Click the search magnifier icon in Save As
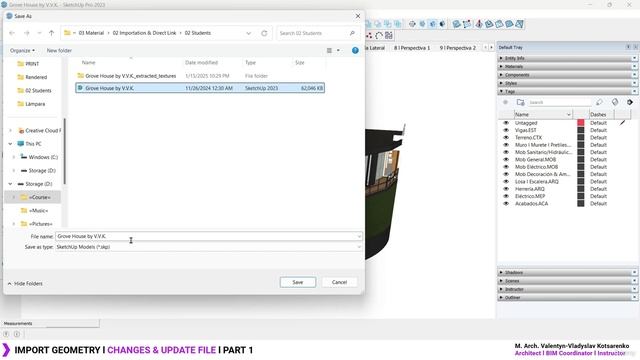 coord(352,33)
